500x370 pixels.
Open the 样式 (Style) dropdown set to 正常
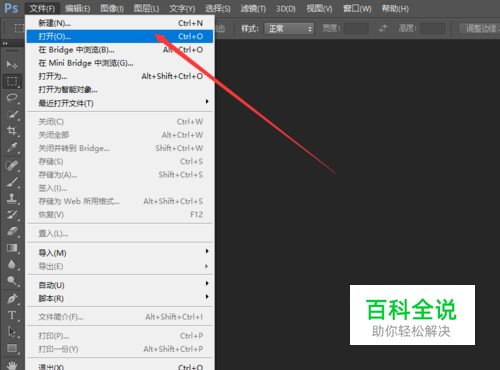(x=289, y=29)
